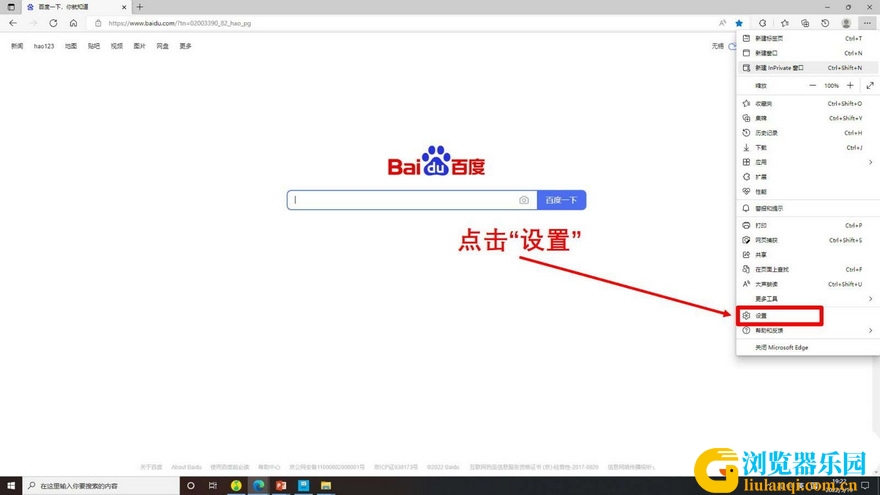Click the 百度一下 search button
The height and width of the screenshot is (495, 880).
coord(561,200)
